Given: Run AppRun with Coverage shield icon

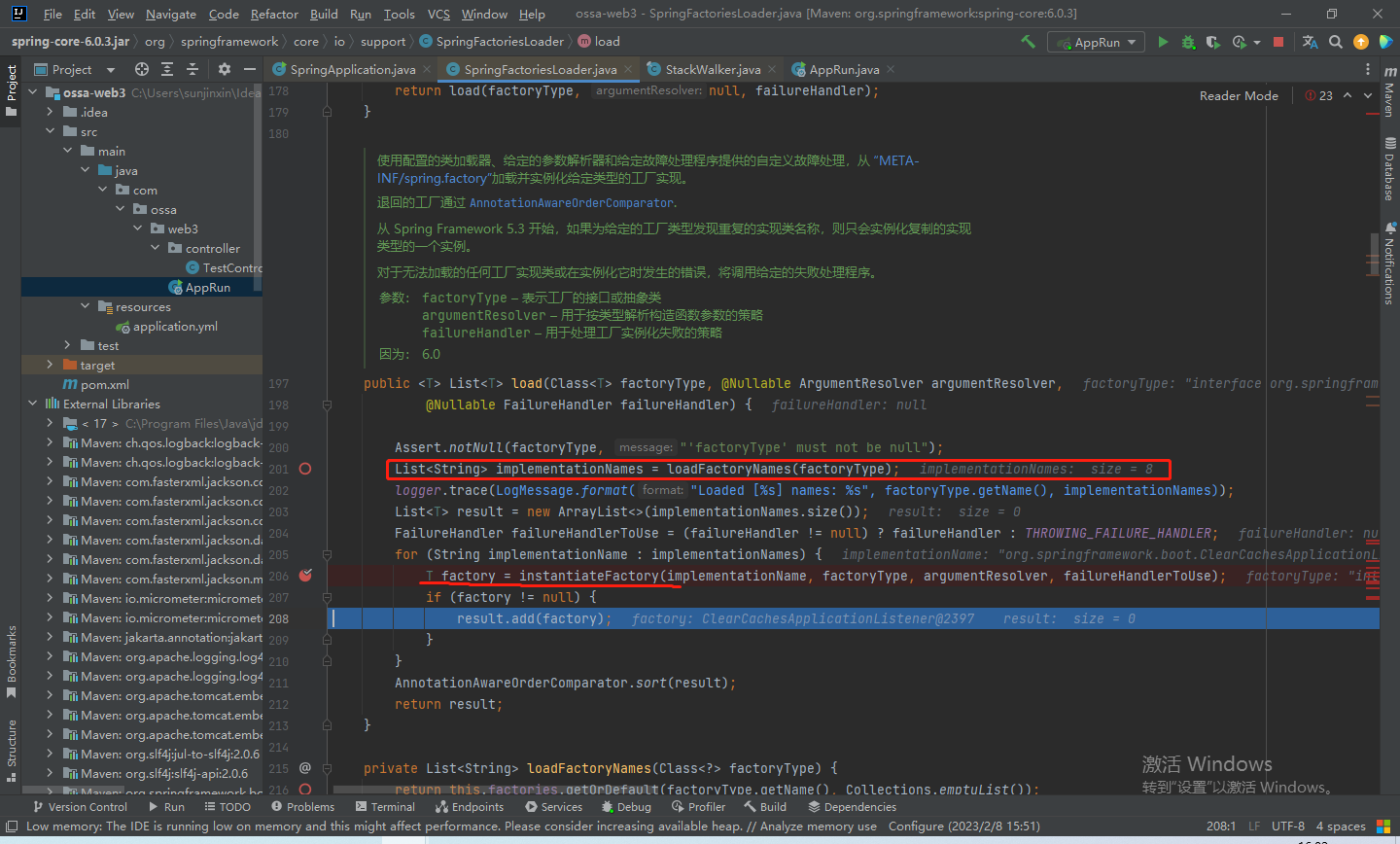Looking at the screenshot, I should pos(1212,42).
